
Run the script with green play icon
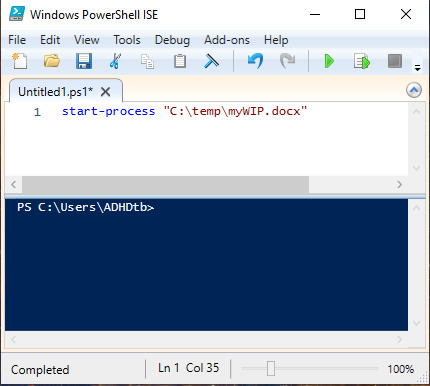329,61
